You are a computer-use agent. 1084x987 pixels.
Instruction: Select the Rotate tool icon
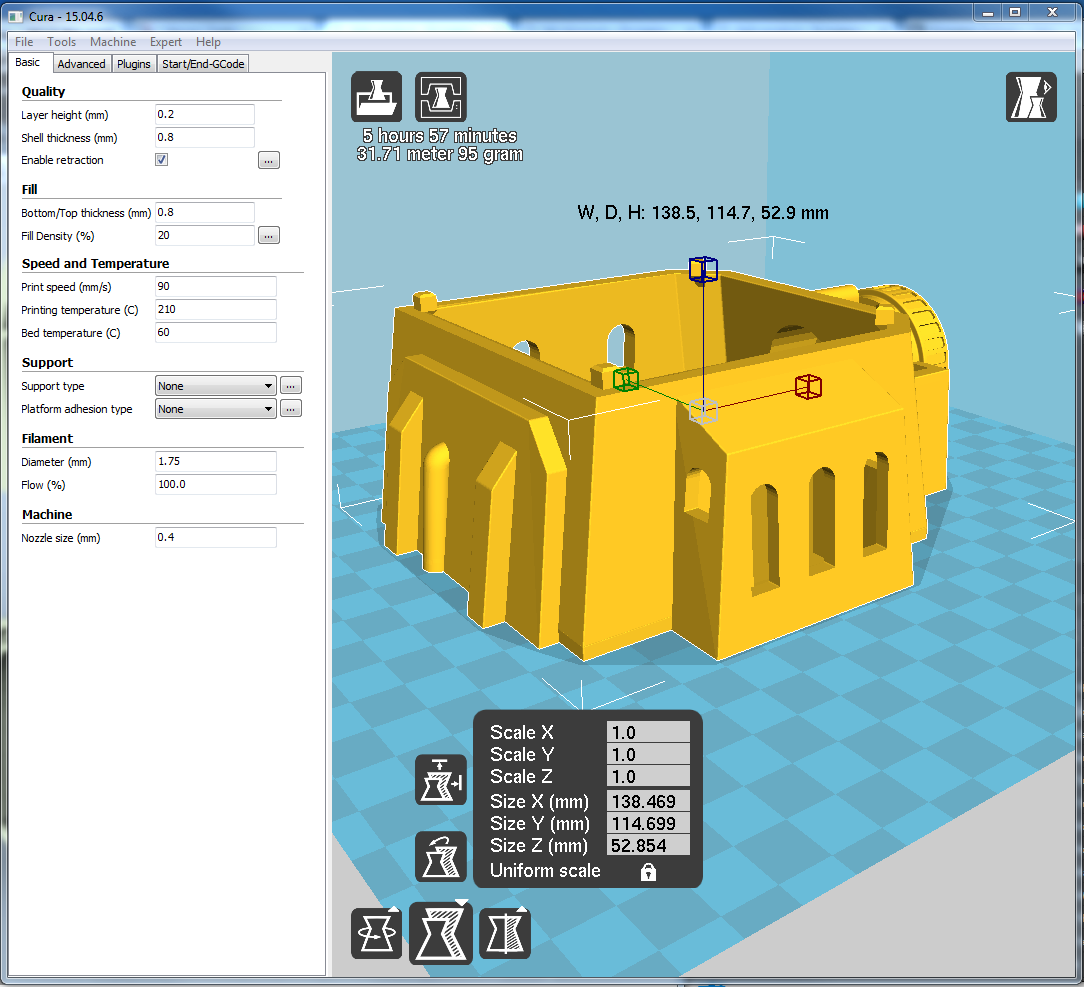[376, 933]
